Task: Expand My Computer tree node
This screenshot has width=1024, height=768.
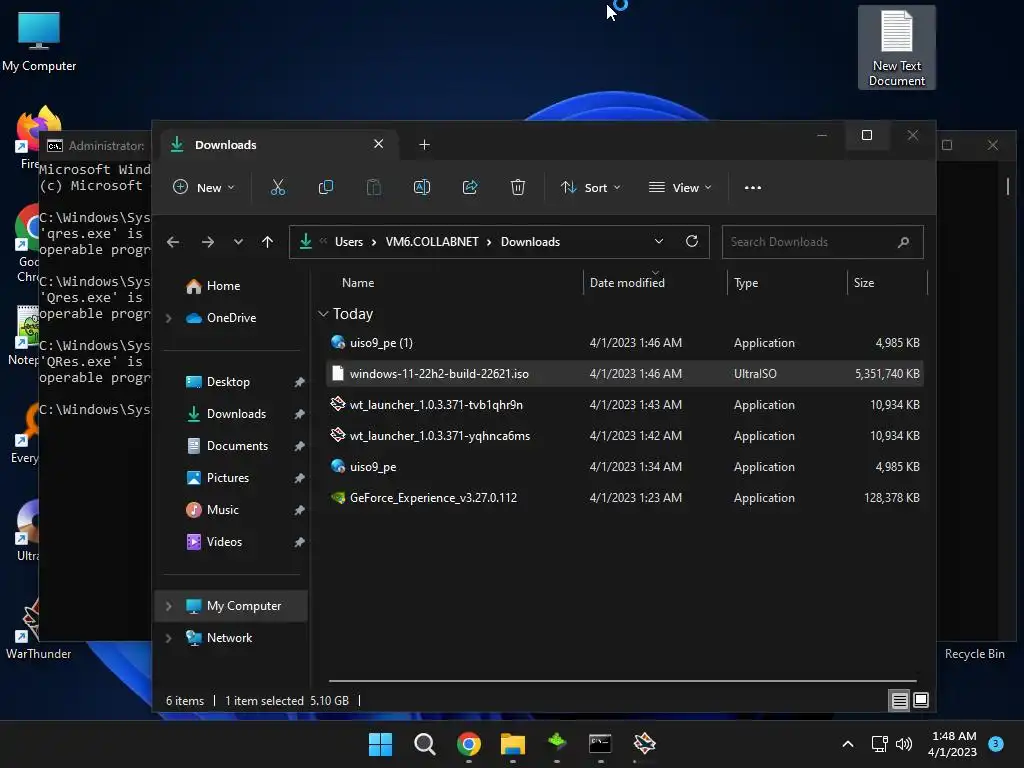Action: pos(168,606)
